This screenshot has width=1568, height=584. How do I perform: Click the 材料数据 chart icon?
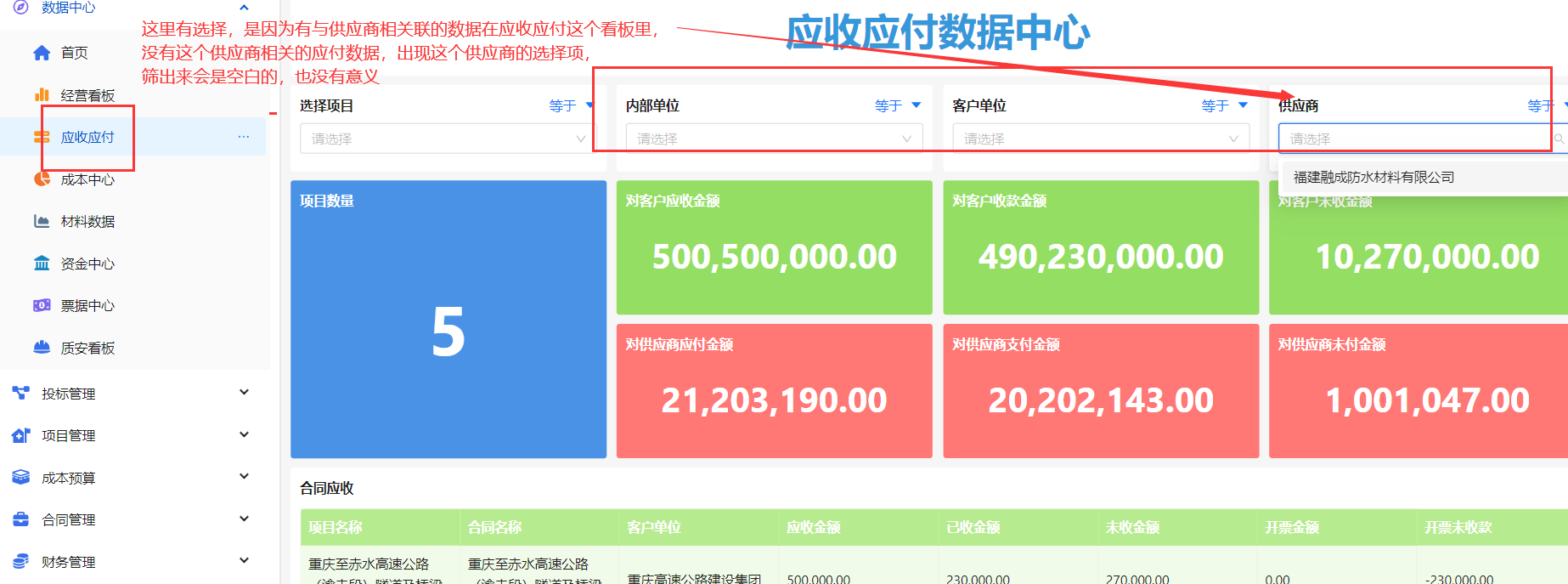42,221
